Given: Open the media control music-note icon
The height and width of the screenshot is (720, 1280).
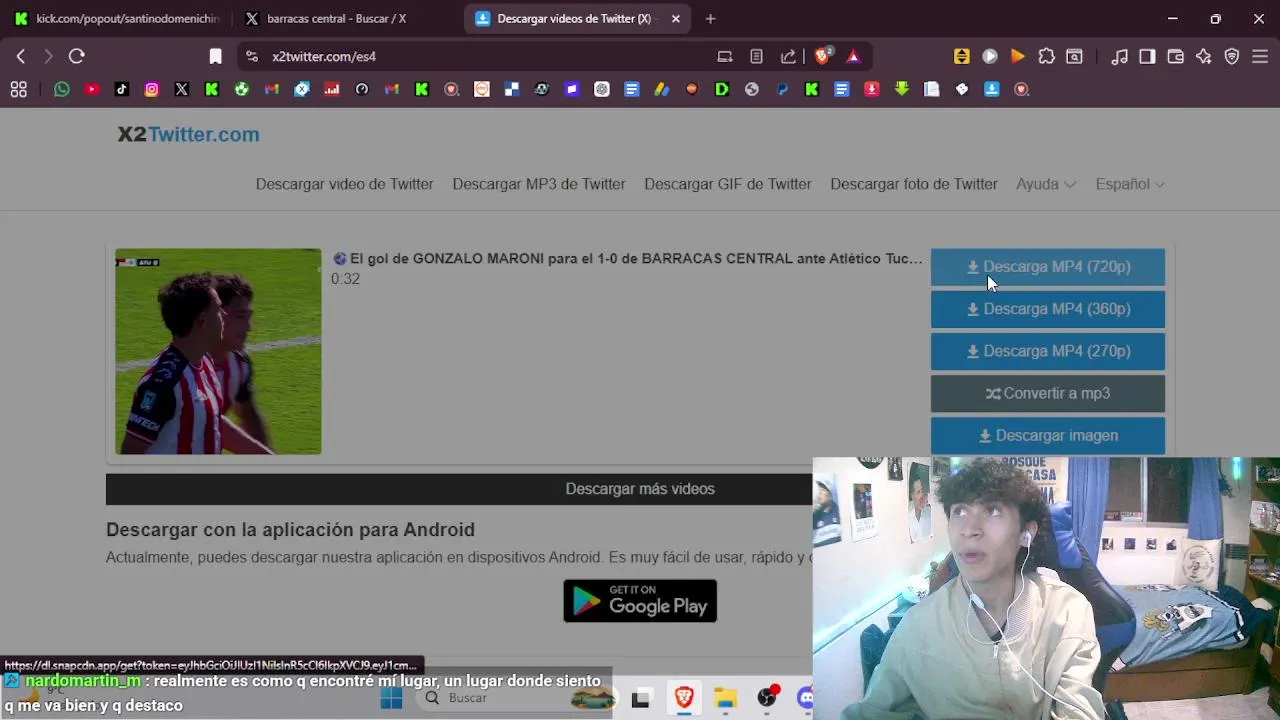Looking at the screenshot, I should 1120,56.
